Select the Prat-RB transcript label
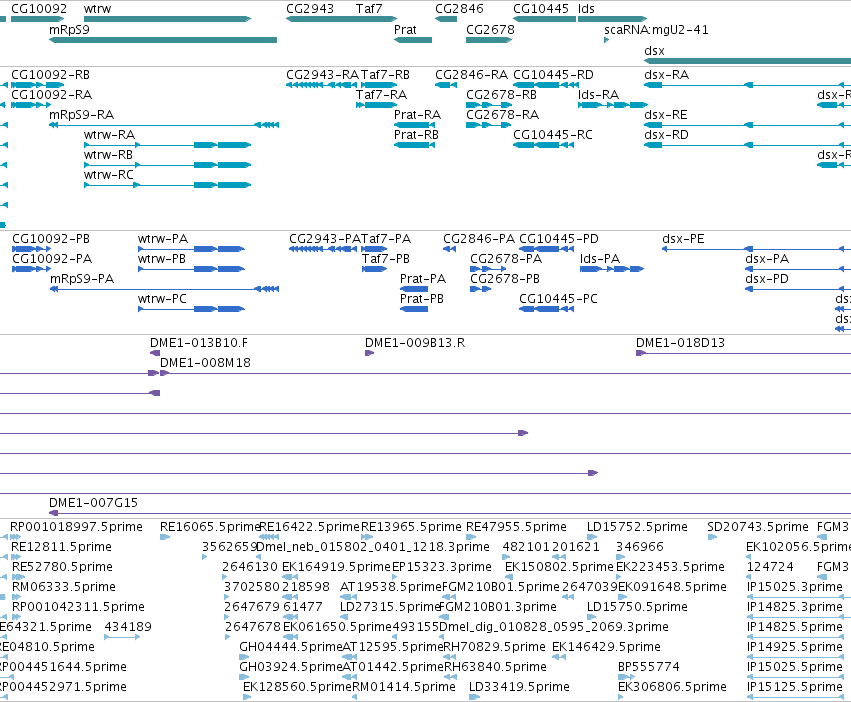Screen dimensions: 851x702 click(416, 135)
